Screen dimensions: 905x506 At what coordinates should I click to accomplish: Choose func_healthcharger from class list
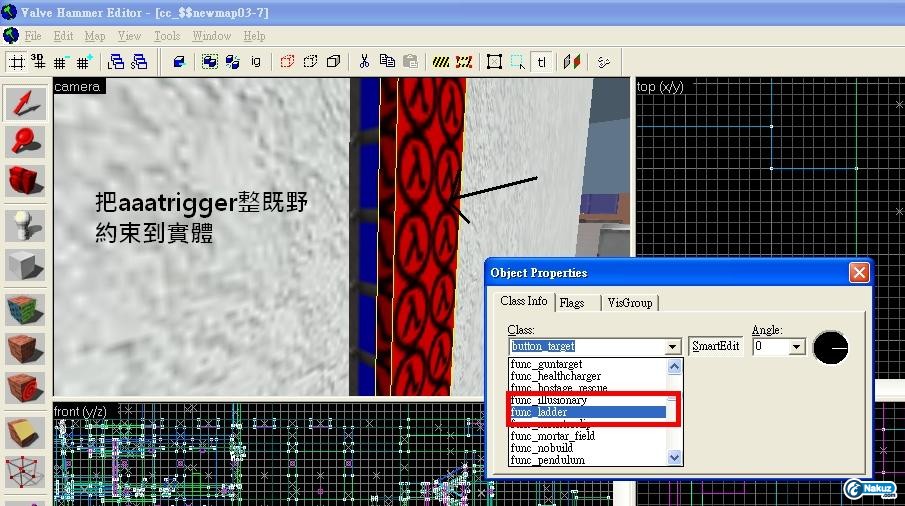[x=588, y=376]
